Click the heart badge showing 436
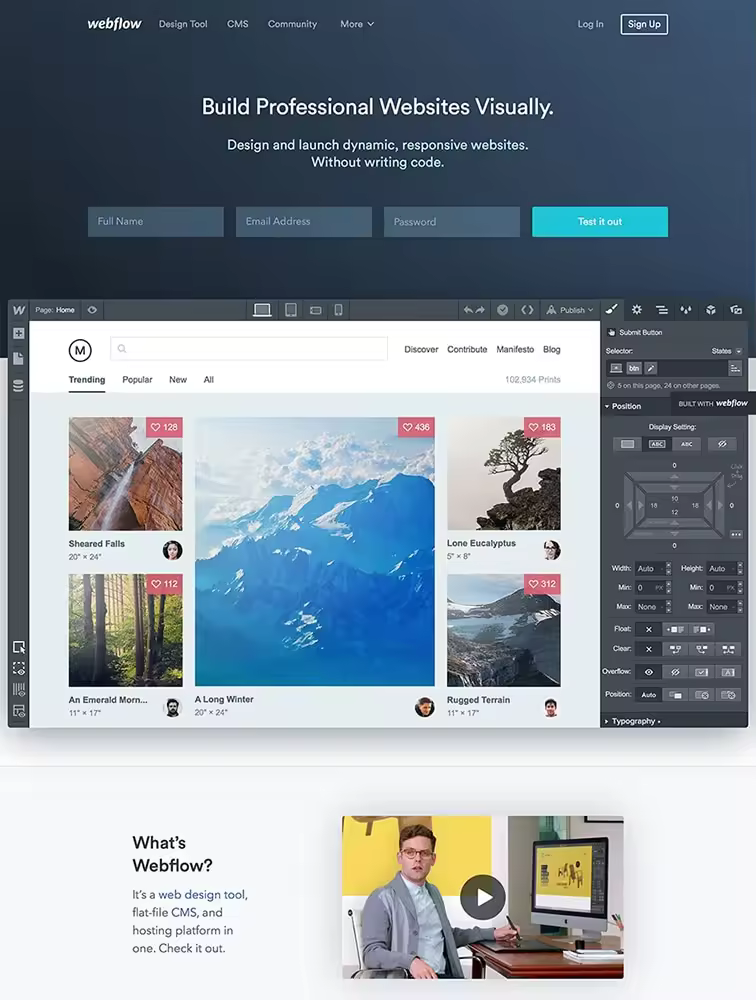756x1000 pixels. click(416, 427)
